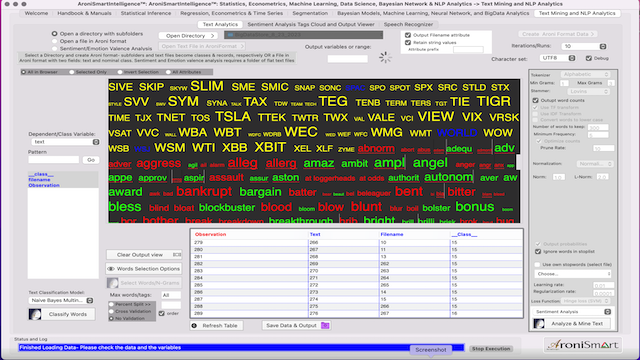
Task: Click the Classify Words moon icon
Action: coord(35,314)
